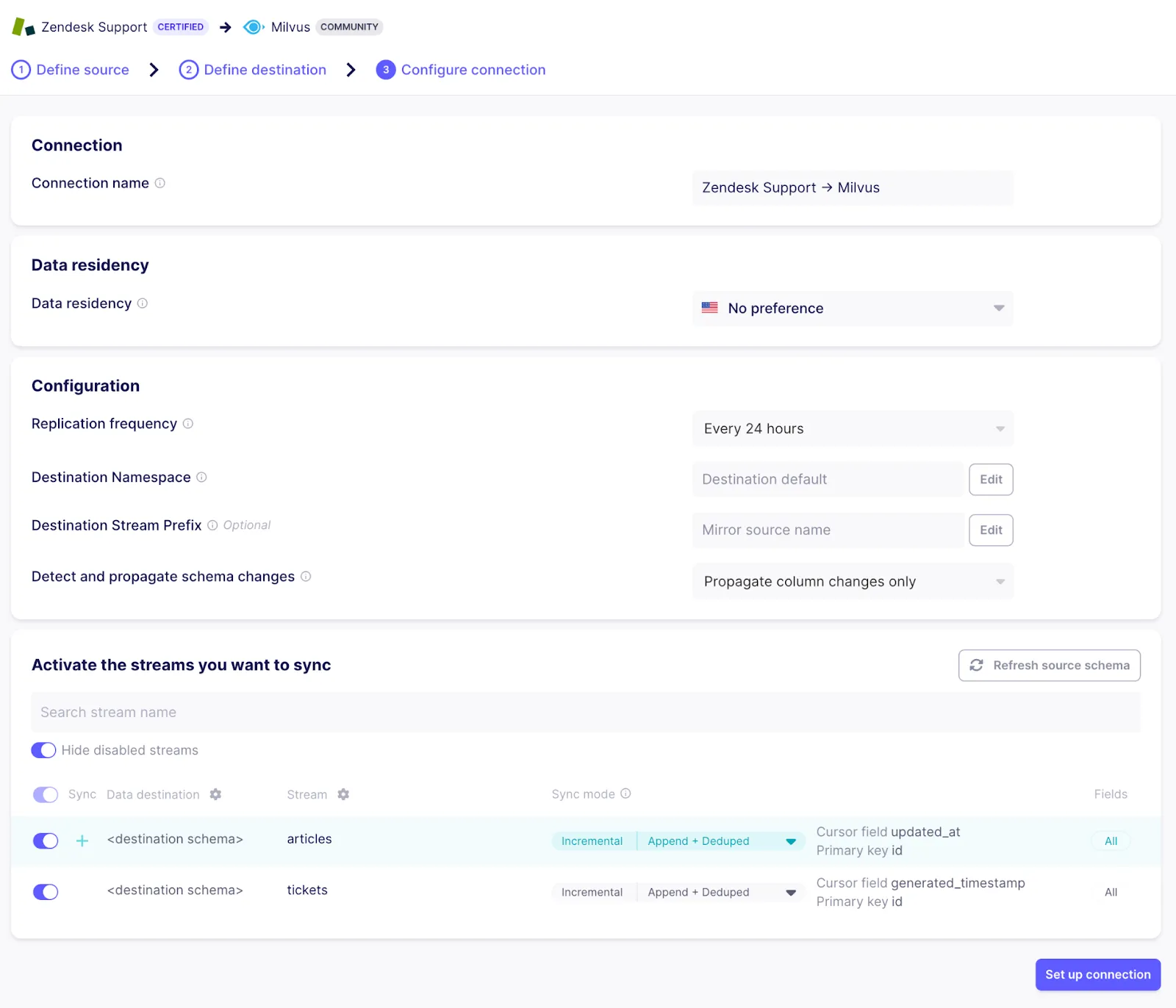Toggle Hide disabled streams switch

(x=43, y=750)
